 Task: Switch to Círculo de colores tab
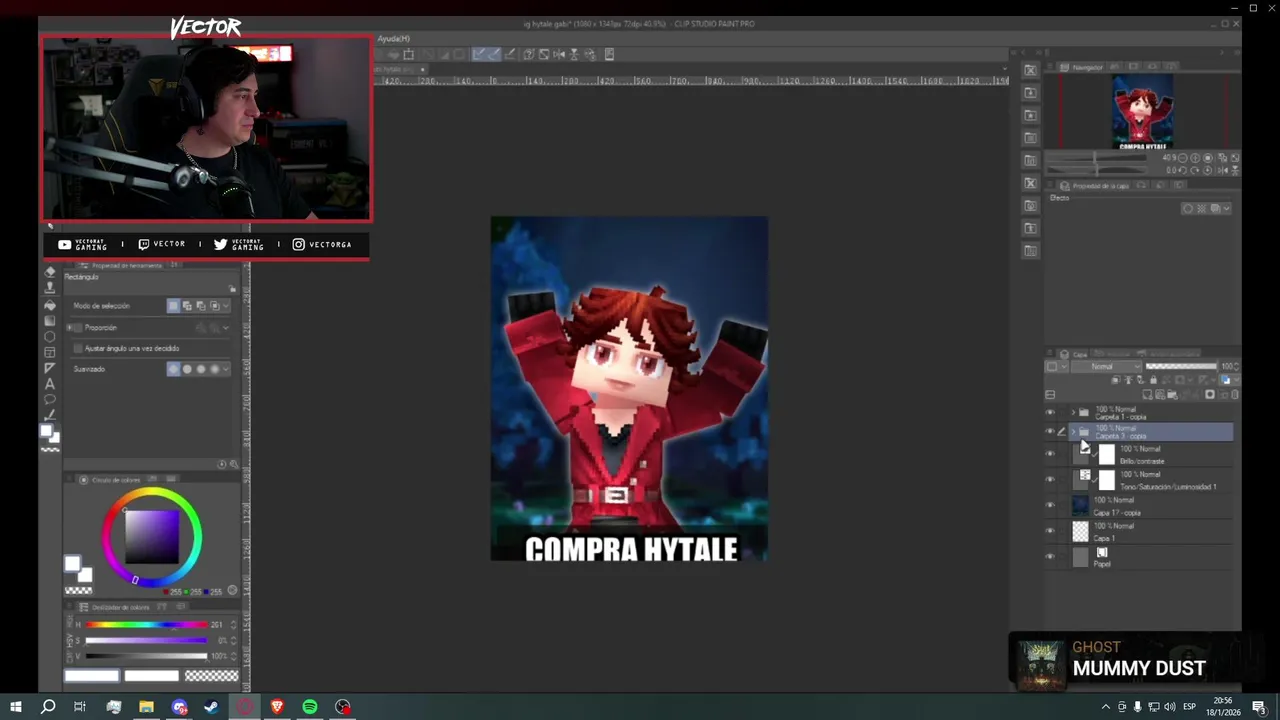[x=111, y=480]
